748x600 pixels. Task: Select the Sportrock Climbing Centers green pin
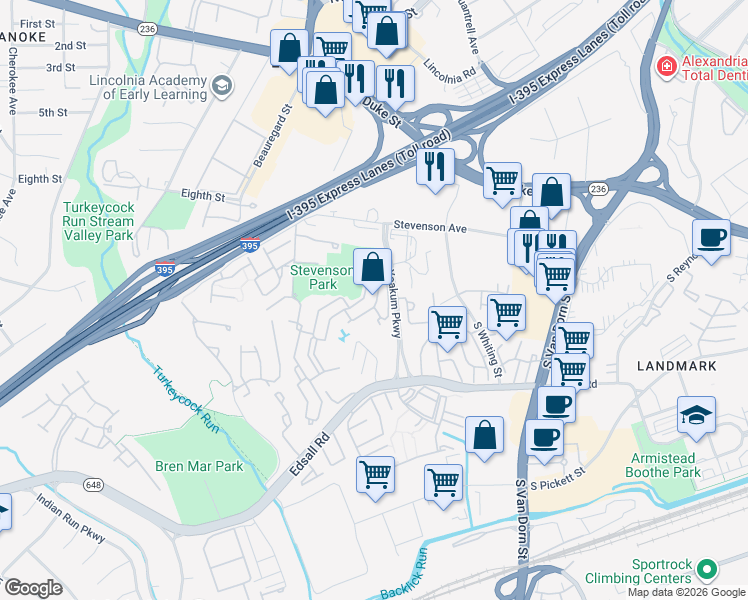707,569
